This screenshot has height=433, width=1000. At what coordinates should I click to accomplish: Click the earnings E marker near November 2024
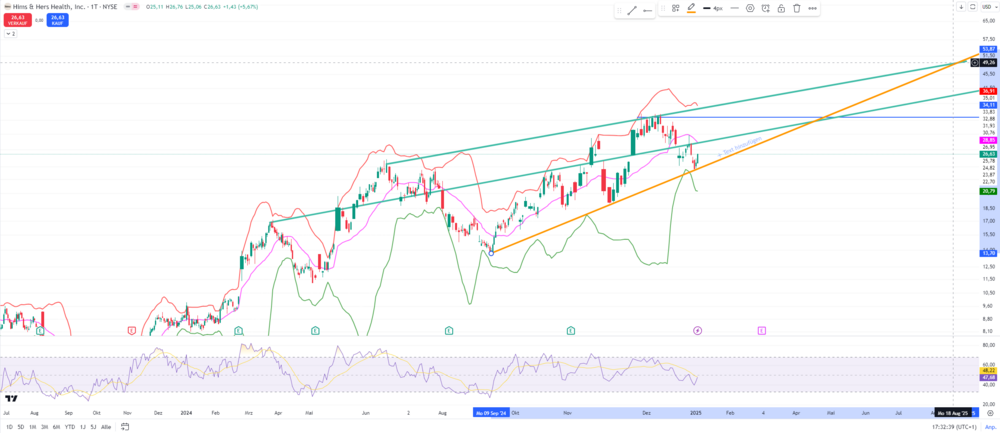[571, 330]
